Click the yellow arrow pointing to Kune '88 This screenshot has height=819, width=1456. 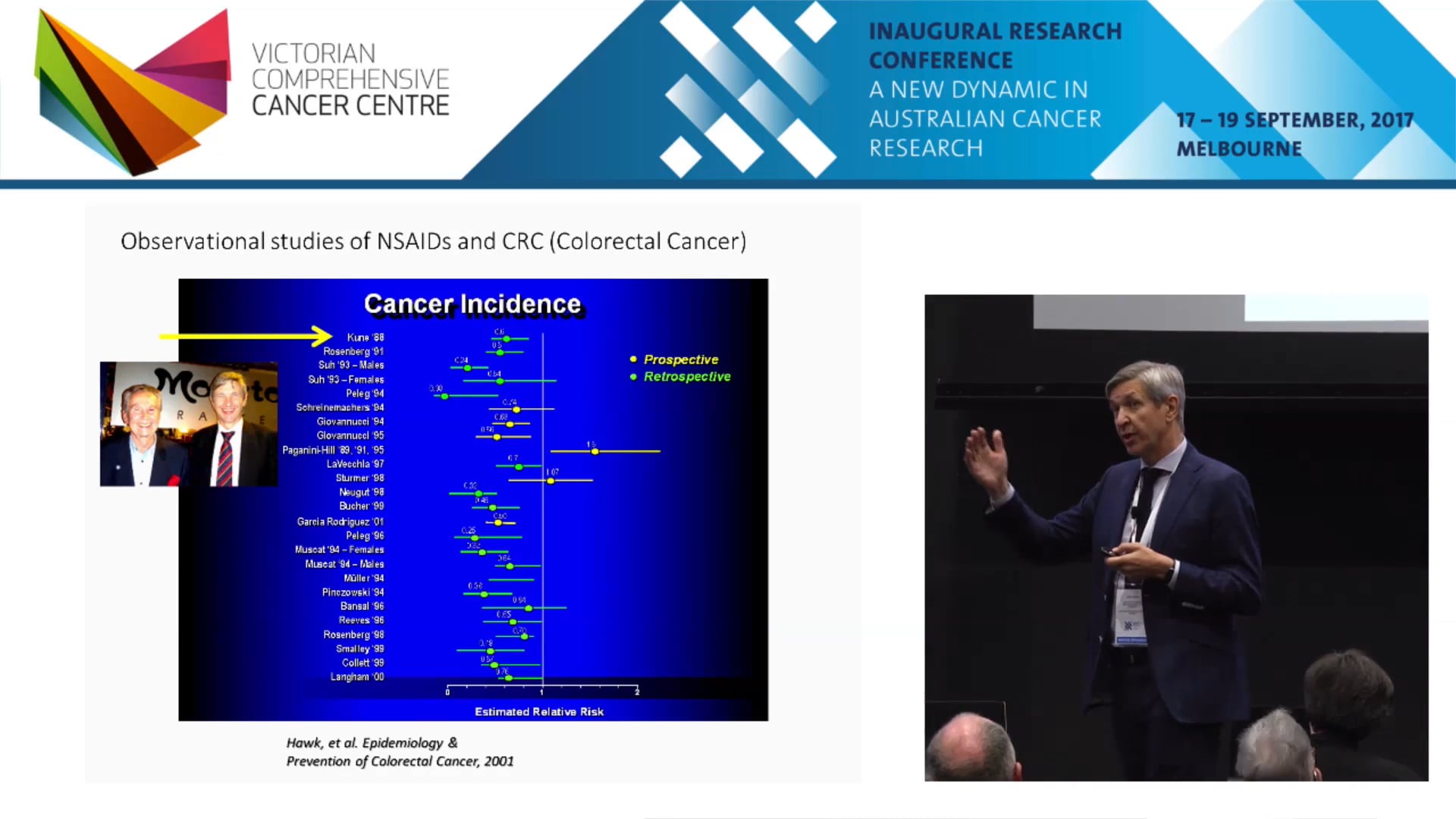point(245,335)
